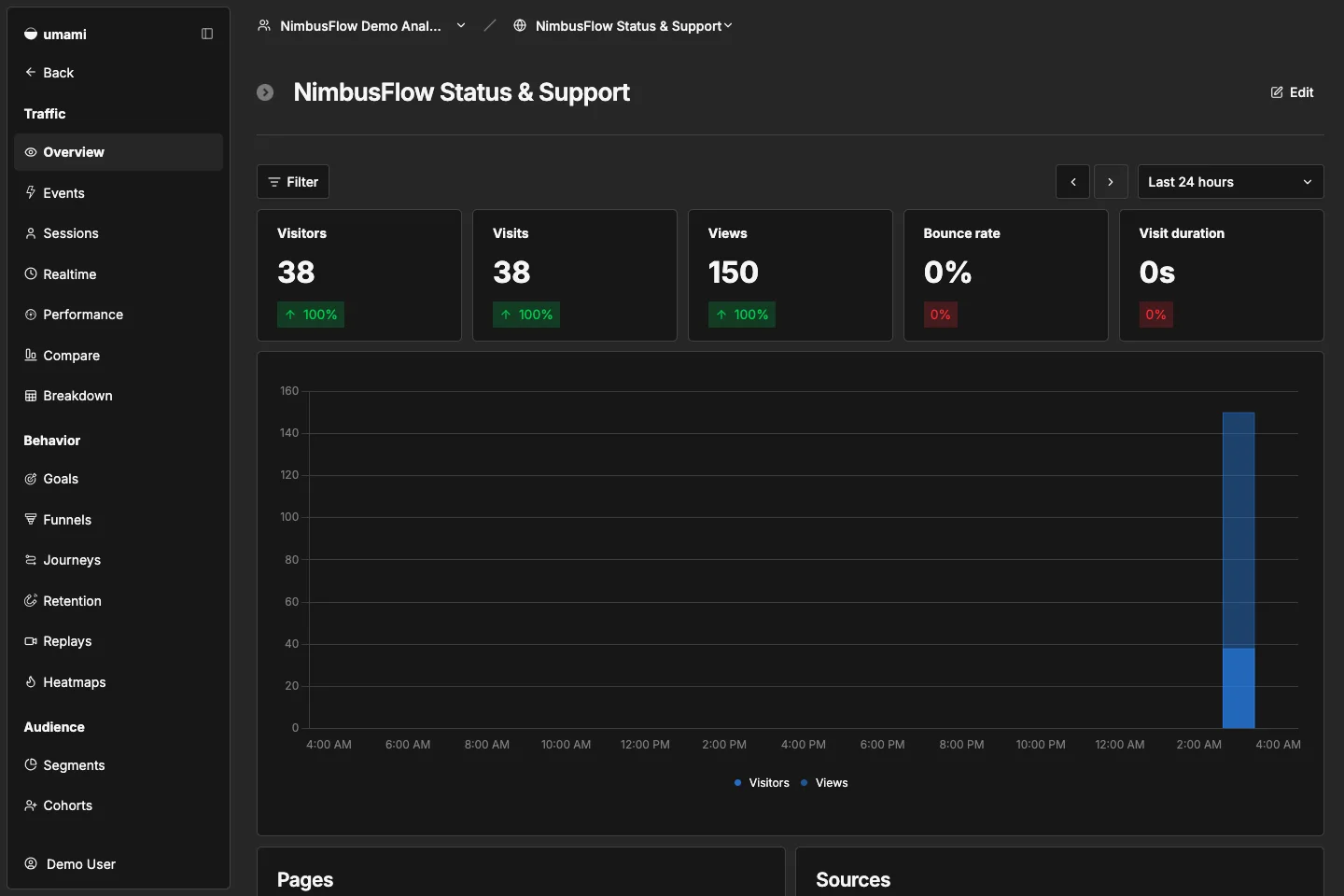Click the Performance gauge icon
Screen dimensions: 1344x896
coord(31,315)
